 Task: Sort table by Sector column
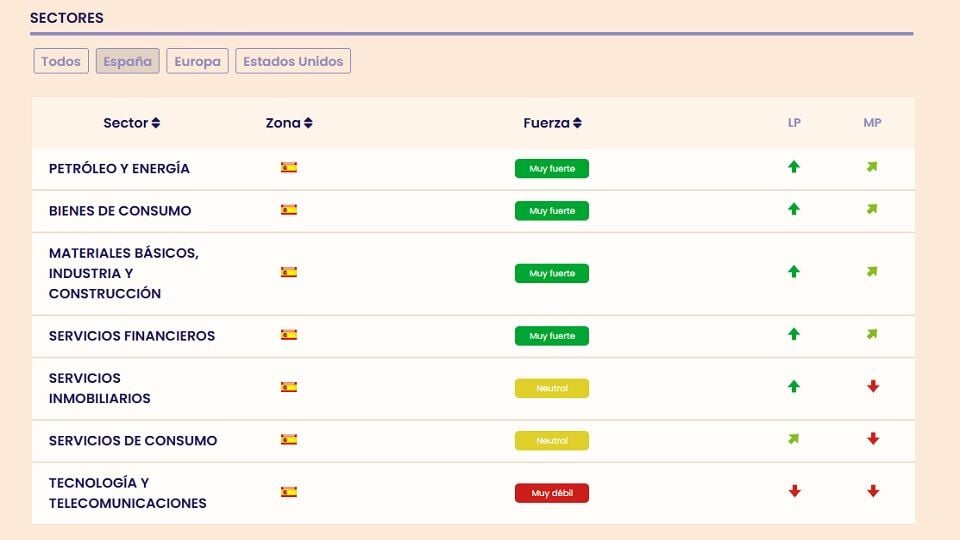[x=132, y=123]
